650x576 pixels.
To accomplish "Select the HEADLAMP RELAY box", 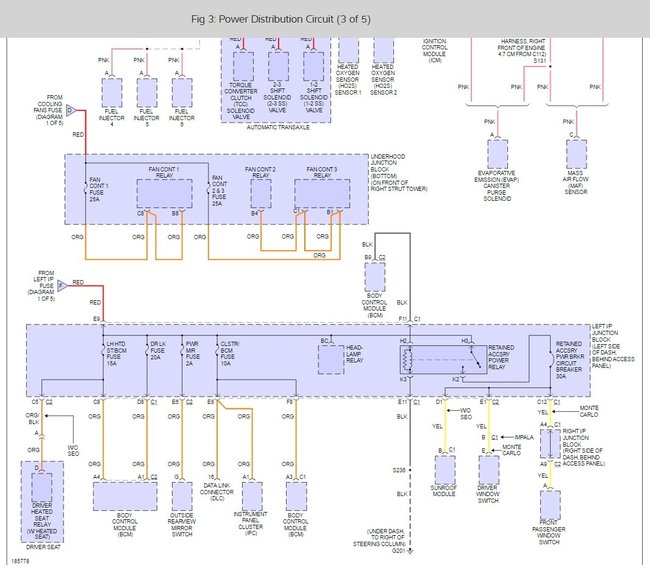I will [331, 360].
